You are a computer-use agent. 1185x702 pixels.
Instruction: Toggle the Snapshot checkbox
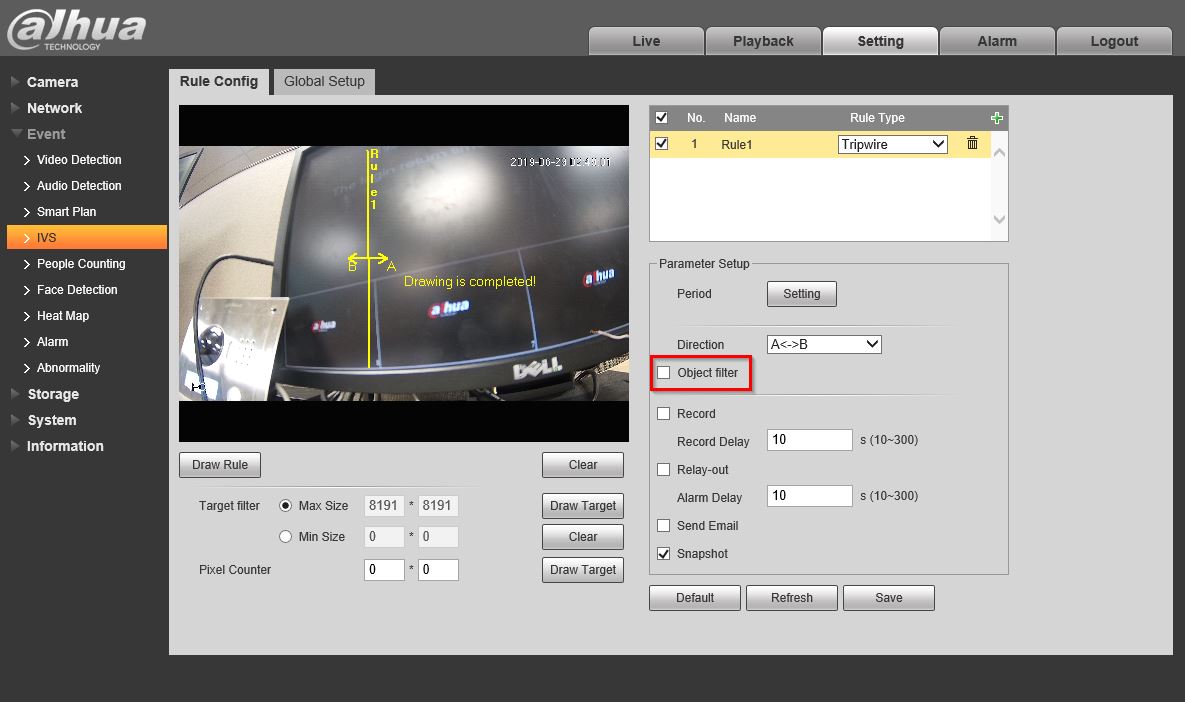(x=664, y=553)
